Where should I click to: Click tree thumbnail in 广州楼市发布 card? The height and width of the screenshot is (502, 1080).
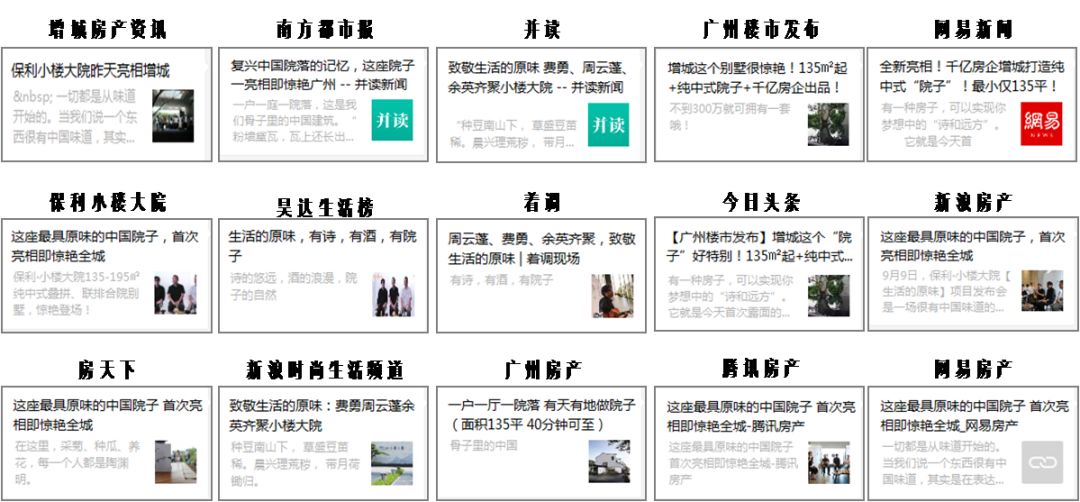click(828, 125)
